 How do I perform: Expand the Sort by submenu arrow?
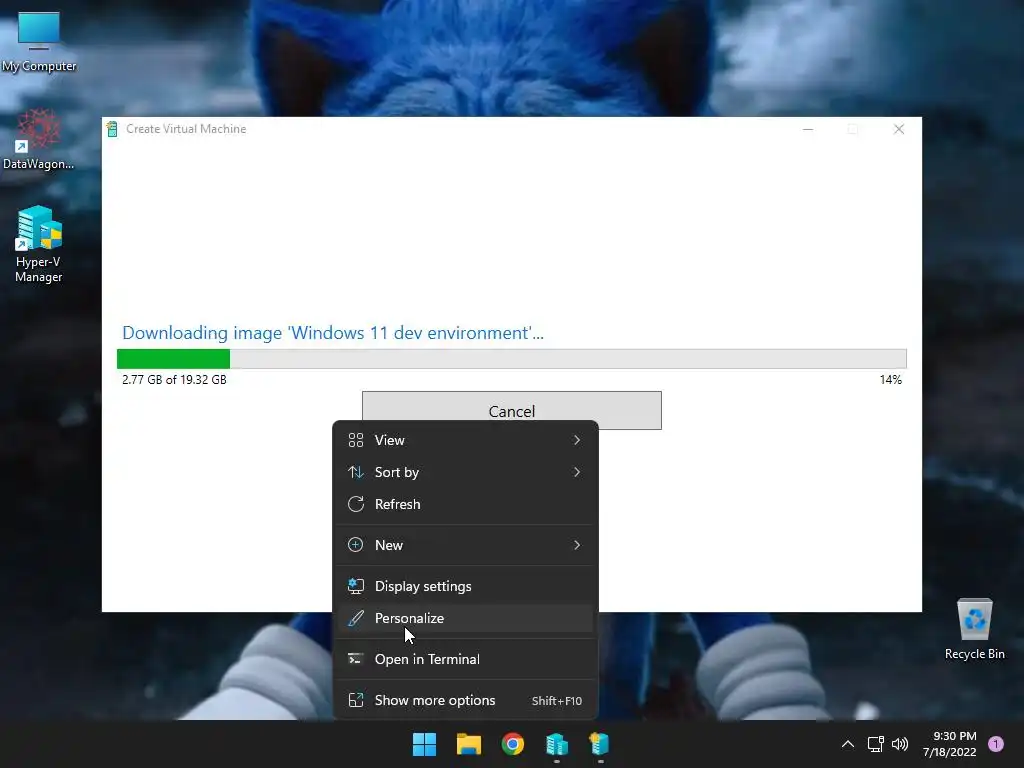coord(577,472)
